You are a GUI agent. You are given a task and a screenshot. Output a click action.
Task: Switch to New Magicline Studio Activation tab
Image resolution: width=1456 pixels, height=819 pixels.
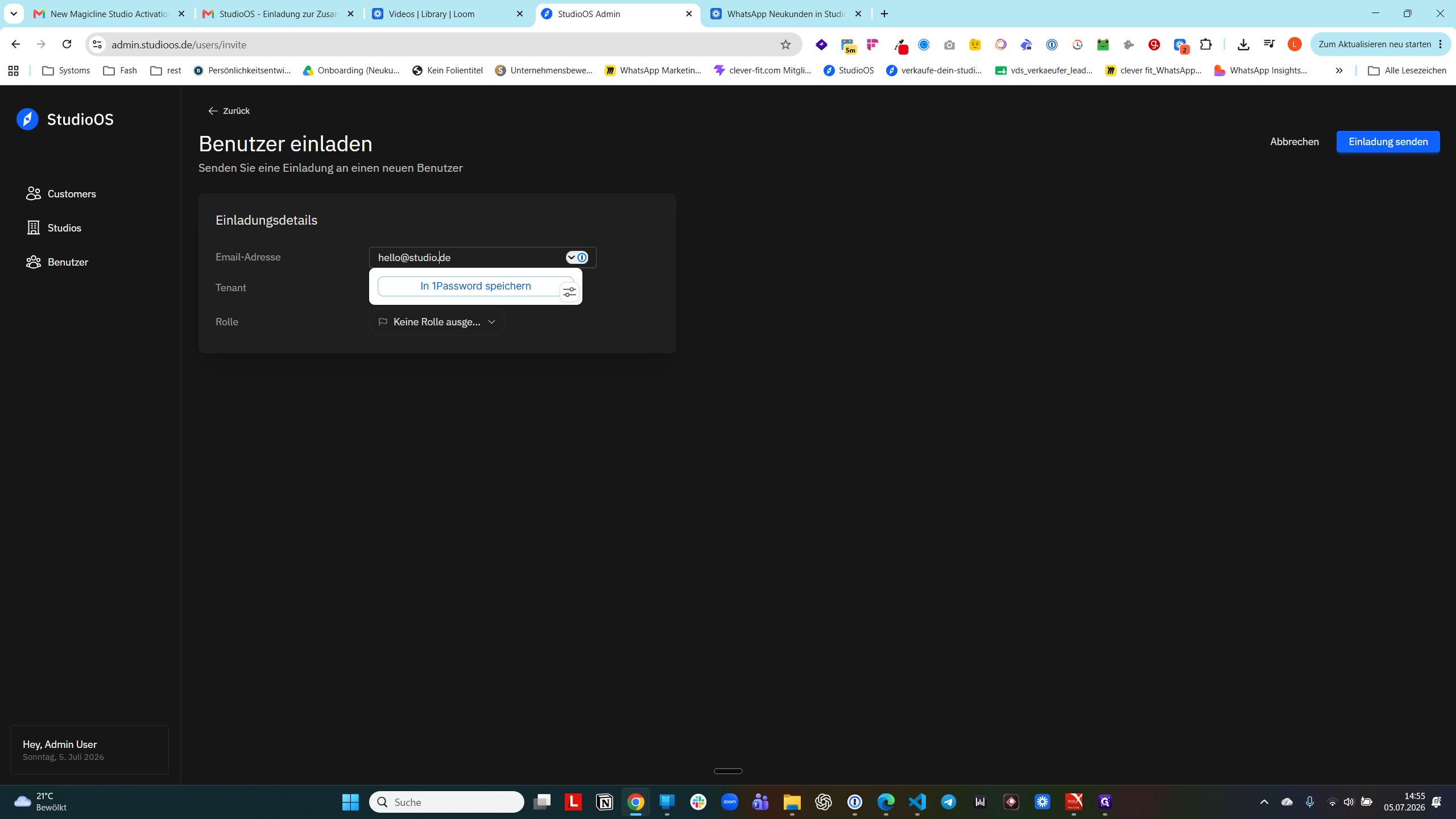point(110,14)
